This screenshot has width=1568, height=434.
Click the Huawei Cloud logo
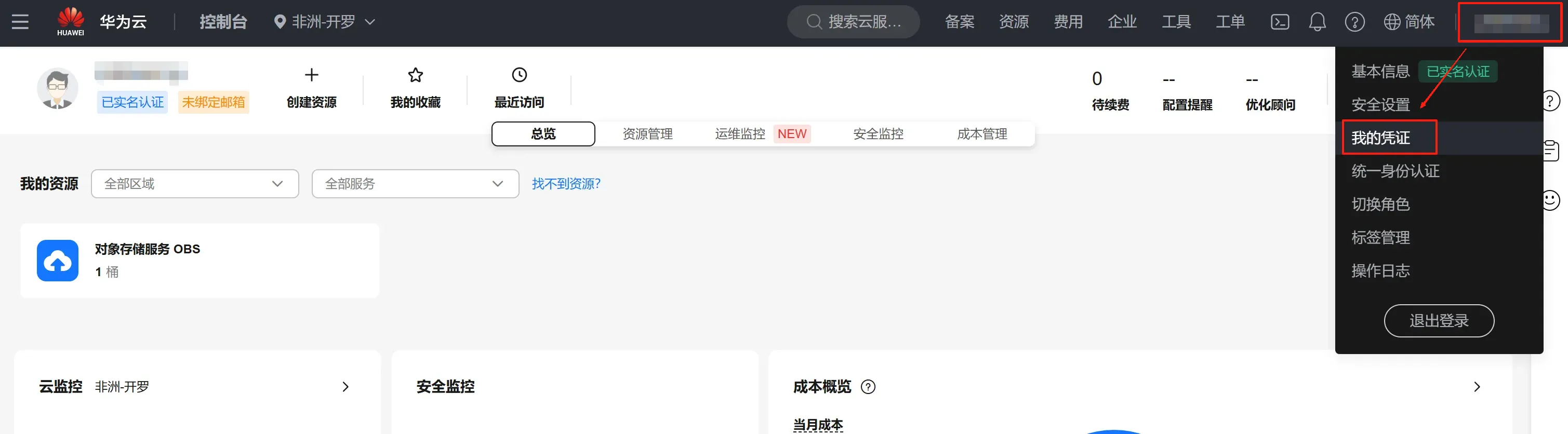coord(71,22)
